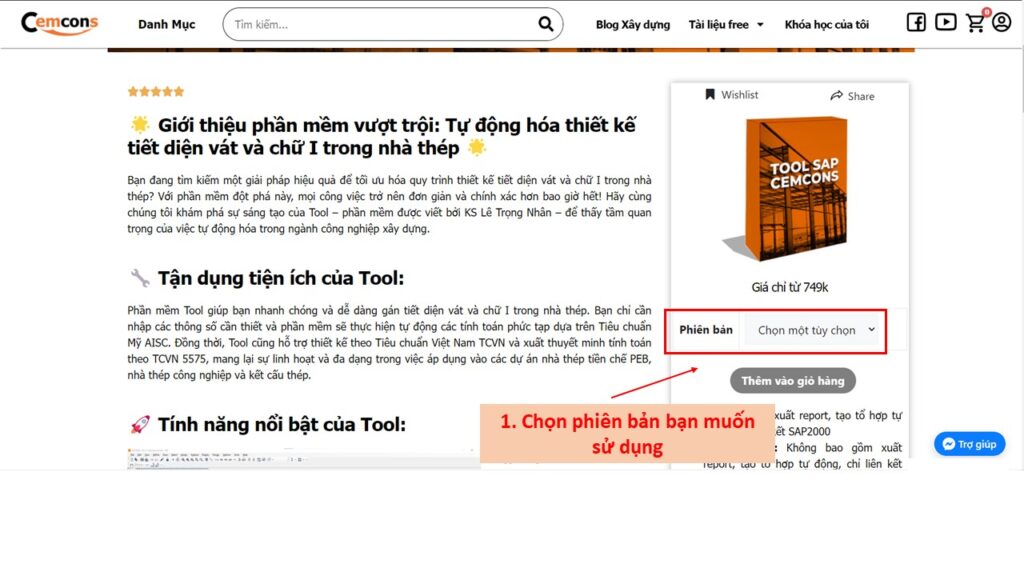Open the user account profile icon

tap(1001, 23)
